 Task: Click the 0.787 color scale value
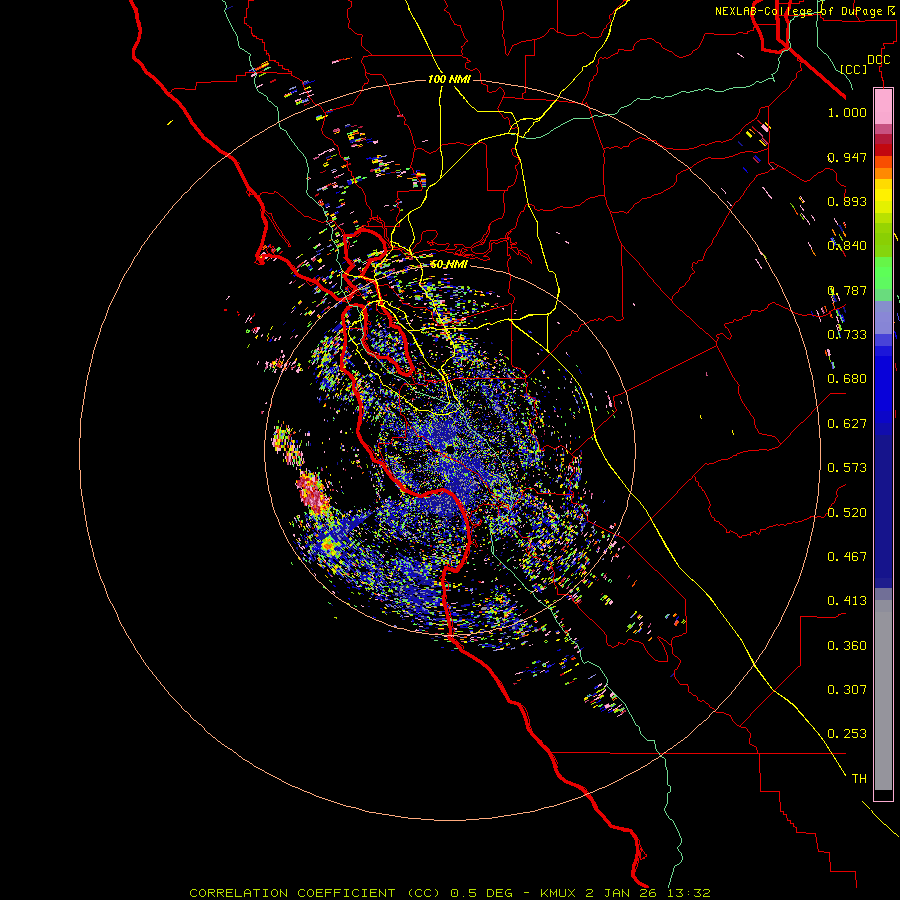pyautogui.click(x=847, y=290)
